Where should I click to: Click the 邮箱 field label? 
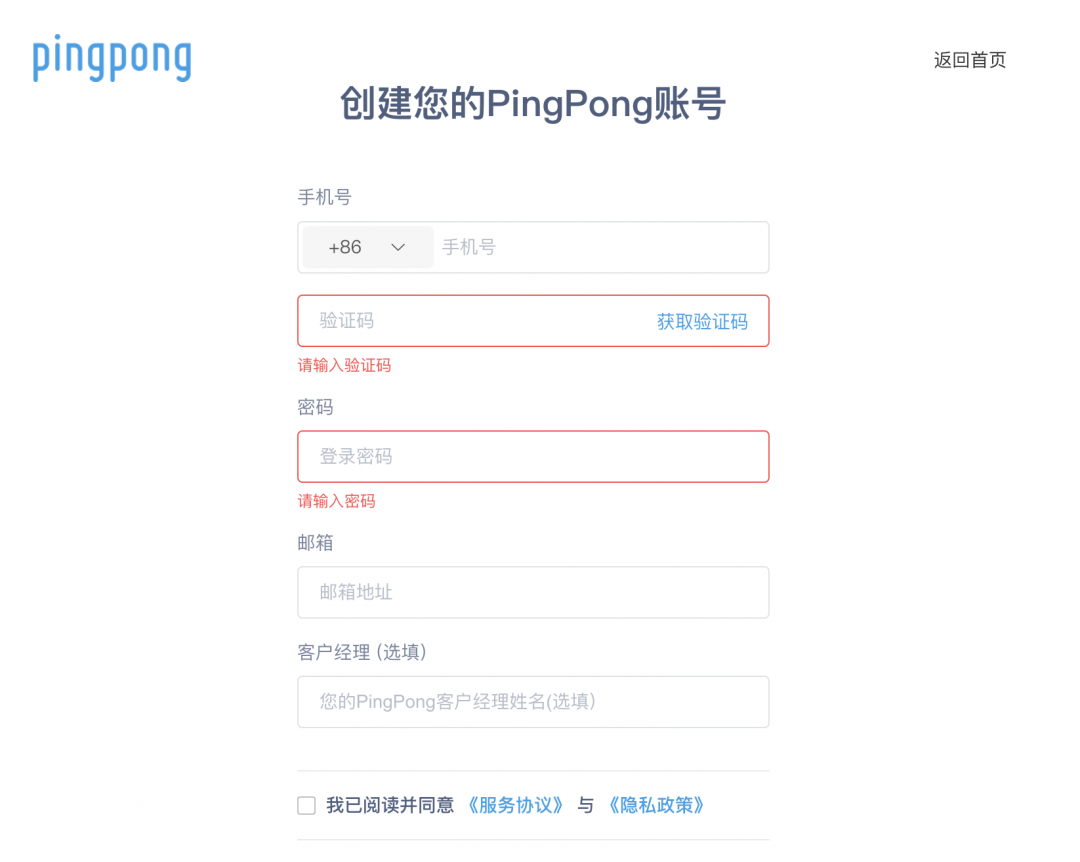(315, 543)
